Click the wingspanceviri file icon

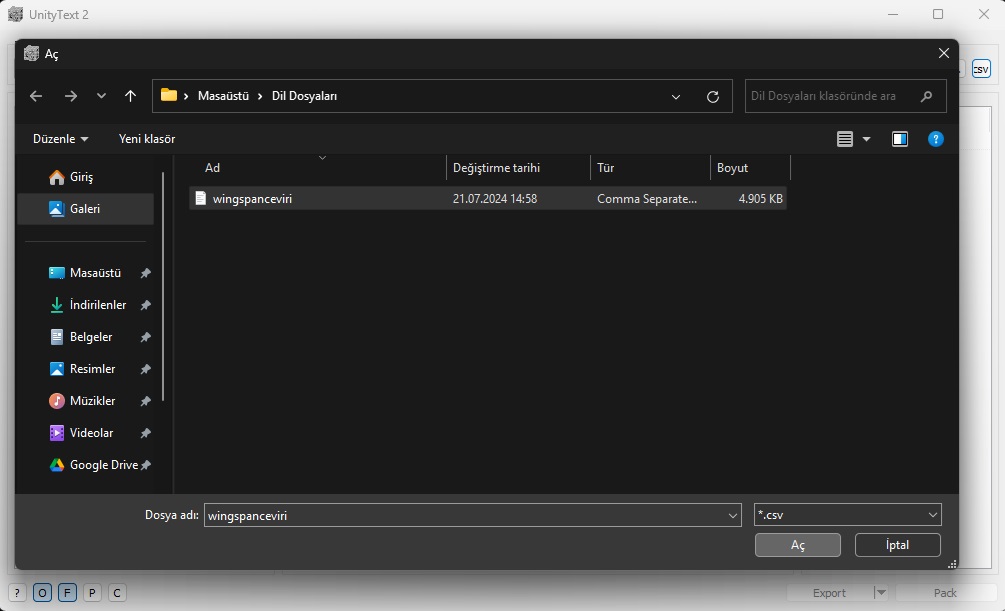(x=201, y=199)
